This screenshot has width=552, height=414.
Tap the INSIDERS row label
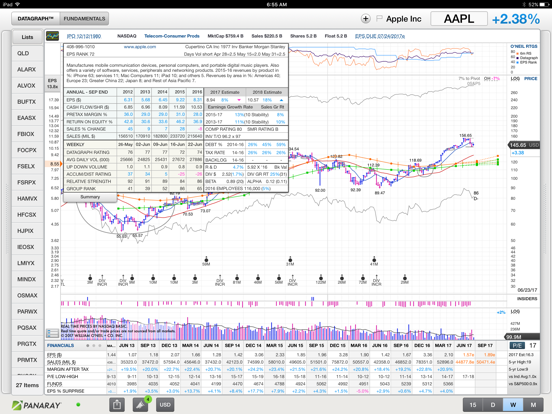pos(527,299)
